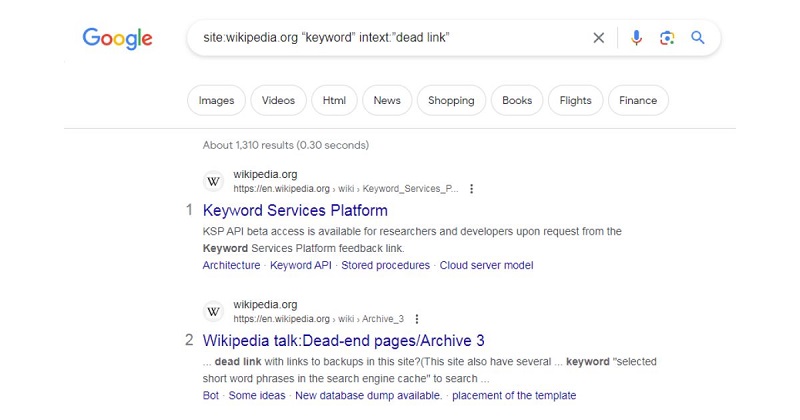Image resolution: width=800 pixels, height=420 pixels.
Task: Open the Architecture sitelink
Action: coord(231,265)
